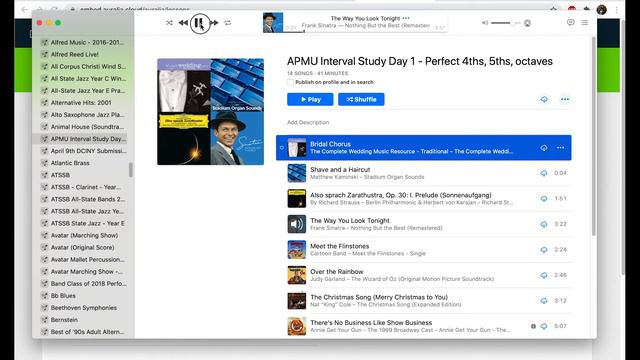Download The Christmas Song

pyautogui.click(x=544, y=301)
